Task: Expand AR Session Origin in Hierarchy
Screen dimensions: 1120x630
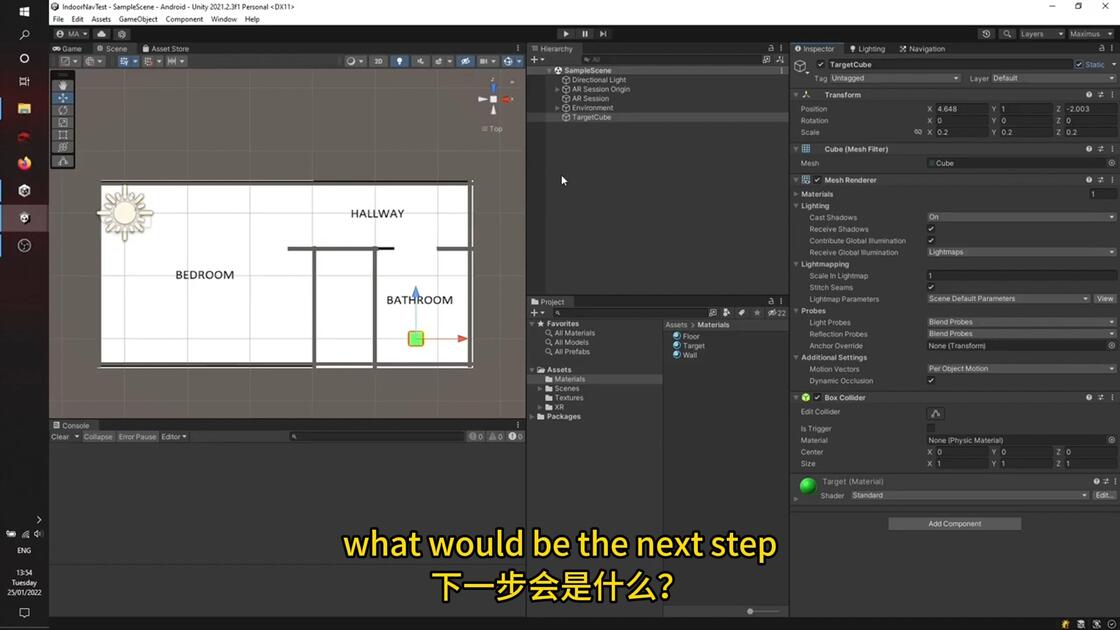Action: click(557, 89)
